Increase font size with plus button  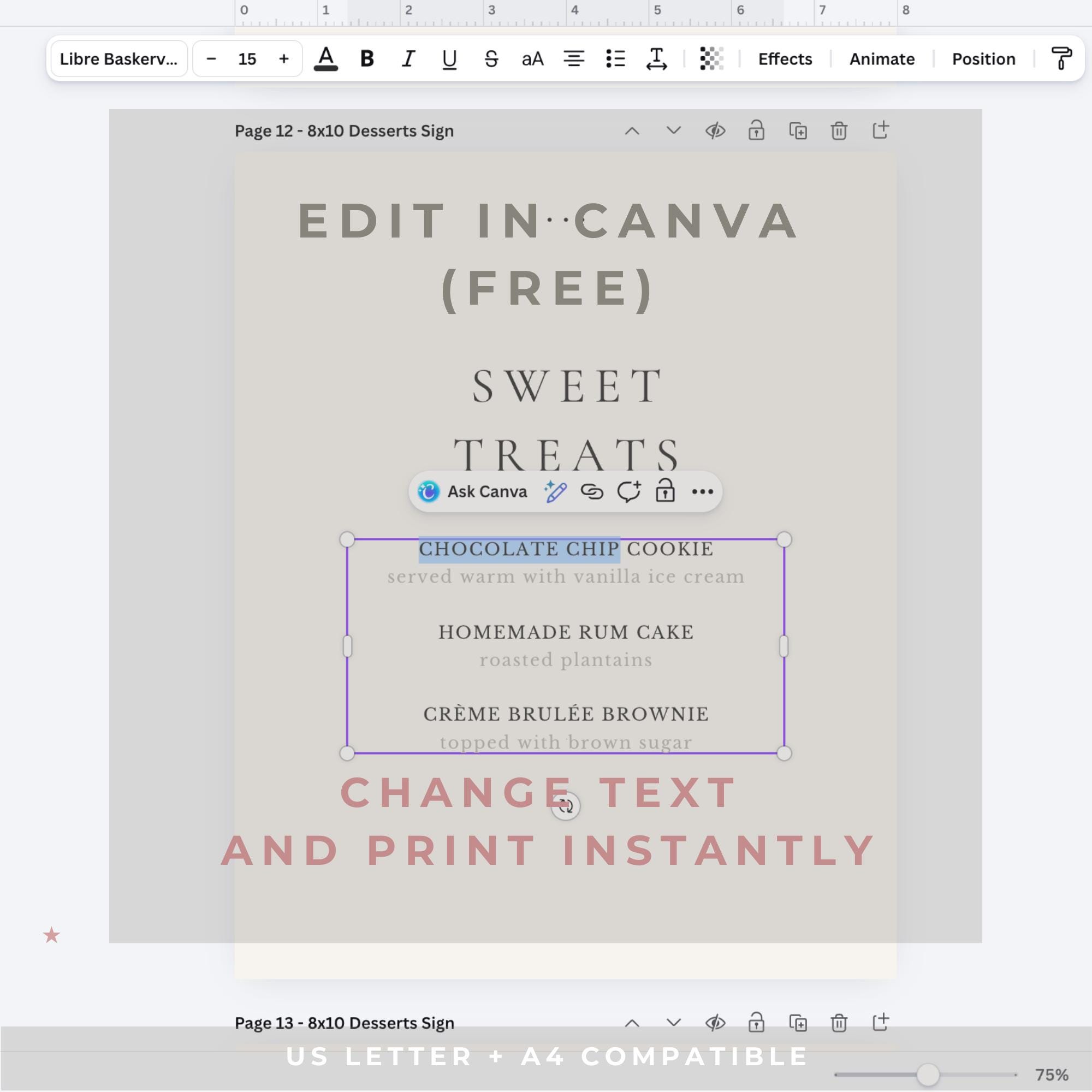click(284, 59)
